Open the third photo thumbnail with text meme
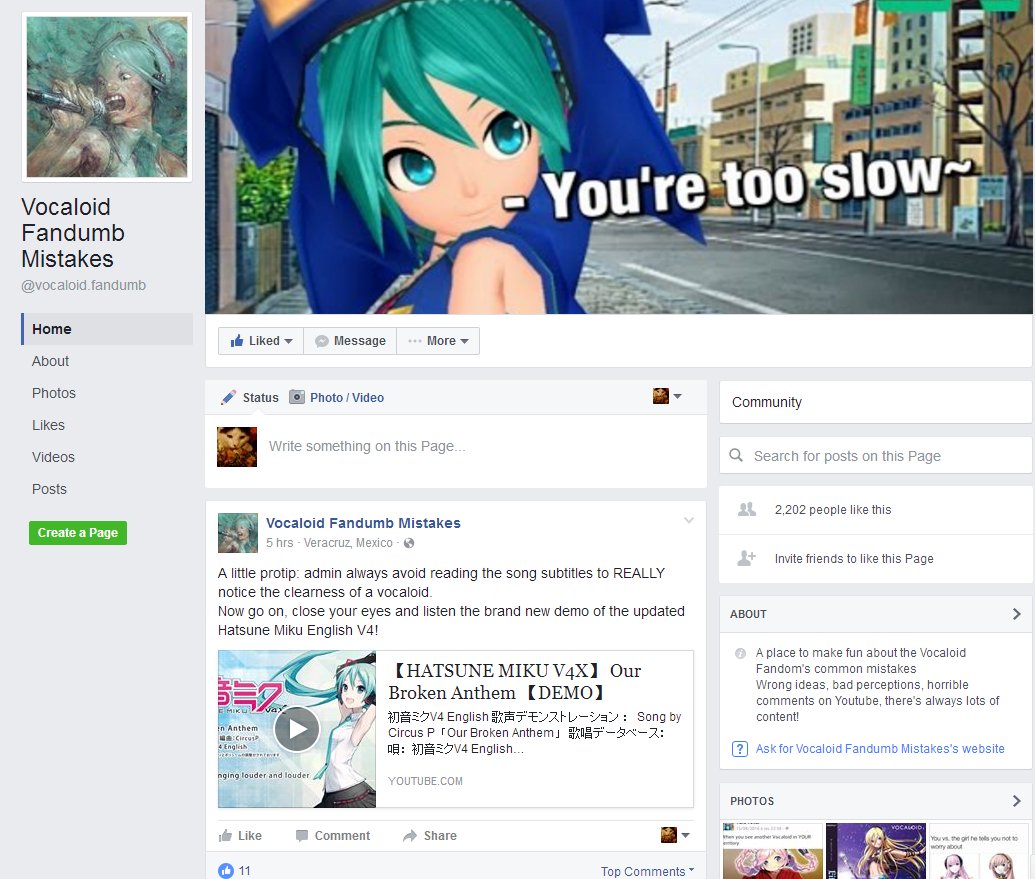This screenshot has width=1035, height=879. (x=978, y=851)
